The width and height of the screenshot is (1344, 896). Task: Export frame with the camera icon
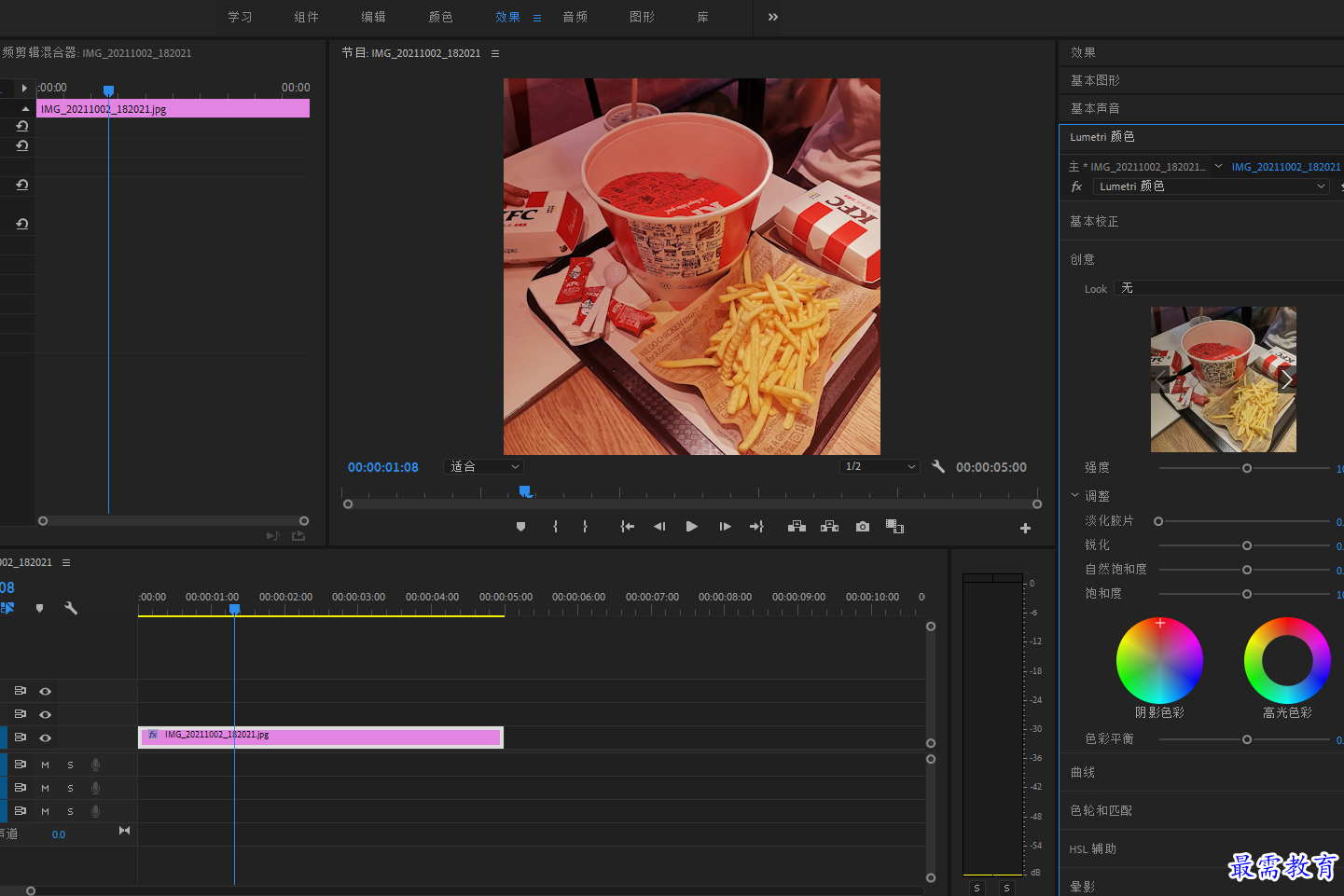click(863, 527)
